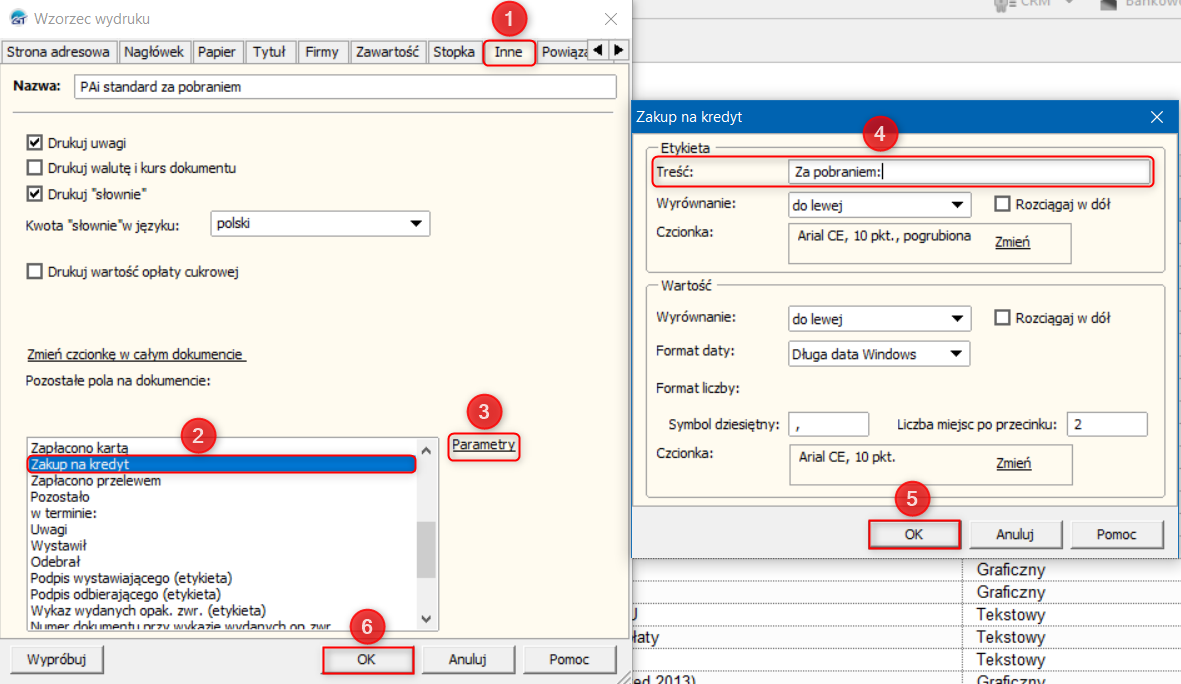Switch to the Nagłówek tab
The image size is (1181, 684).
(x=154, y=52)
